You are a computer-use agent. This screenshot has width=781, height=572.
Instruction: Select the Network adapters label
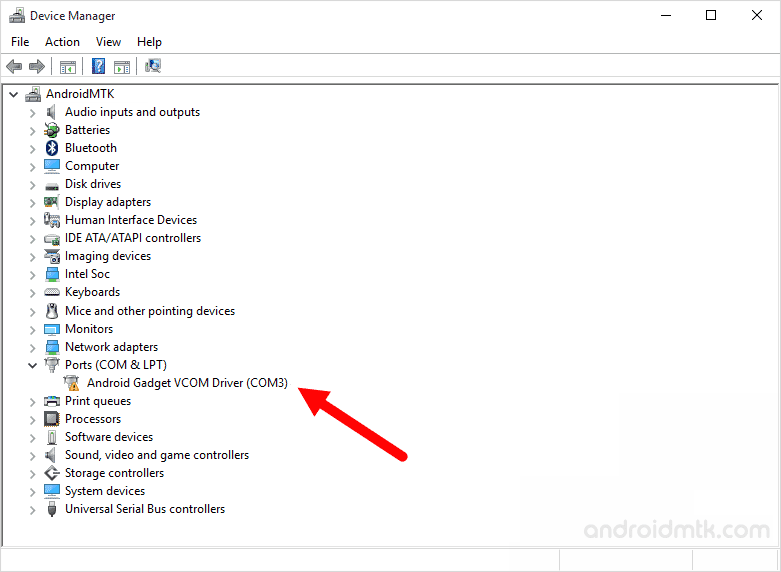[112, 347]
